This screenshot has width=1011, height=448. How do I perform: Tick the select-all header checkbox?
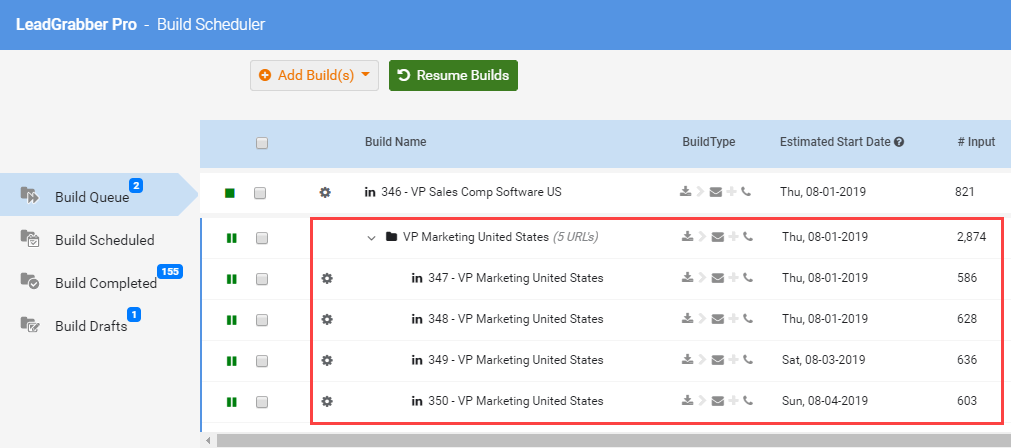click(x=262, y=144)
